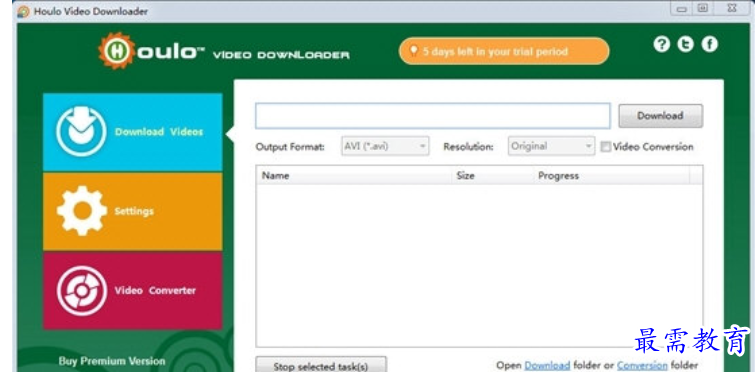The width and height of the screenshot is (756, 372).
Task: Click the Download Videos arrow icon
Action: (x=81, y=132)
